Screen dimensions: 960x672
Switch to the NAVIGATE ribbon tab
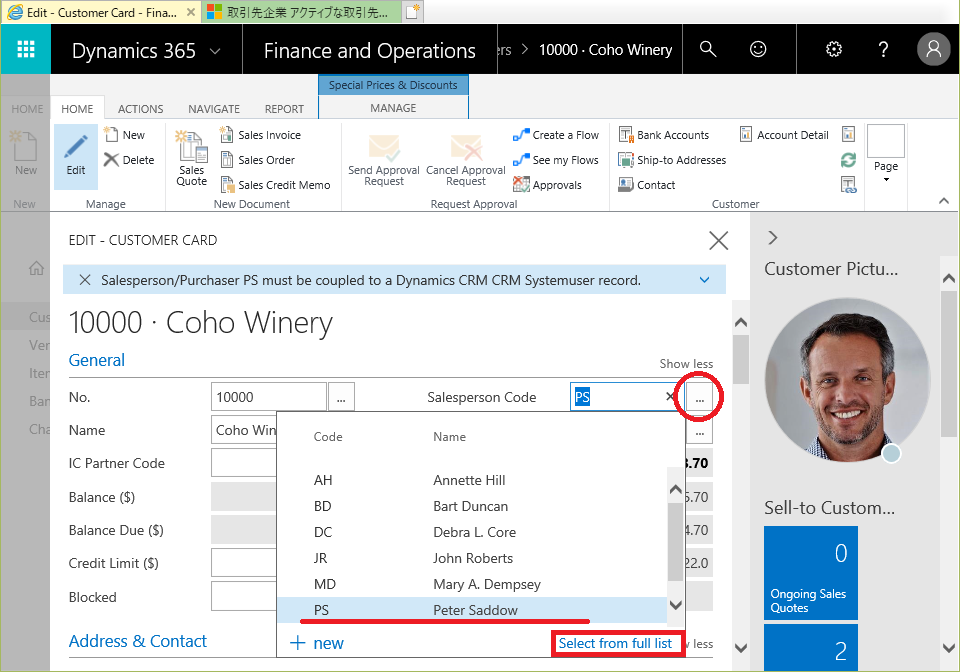click(214, 109)
